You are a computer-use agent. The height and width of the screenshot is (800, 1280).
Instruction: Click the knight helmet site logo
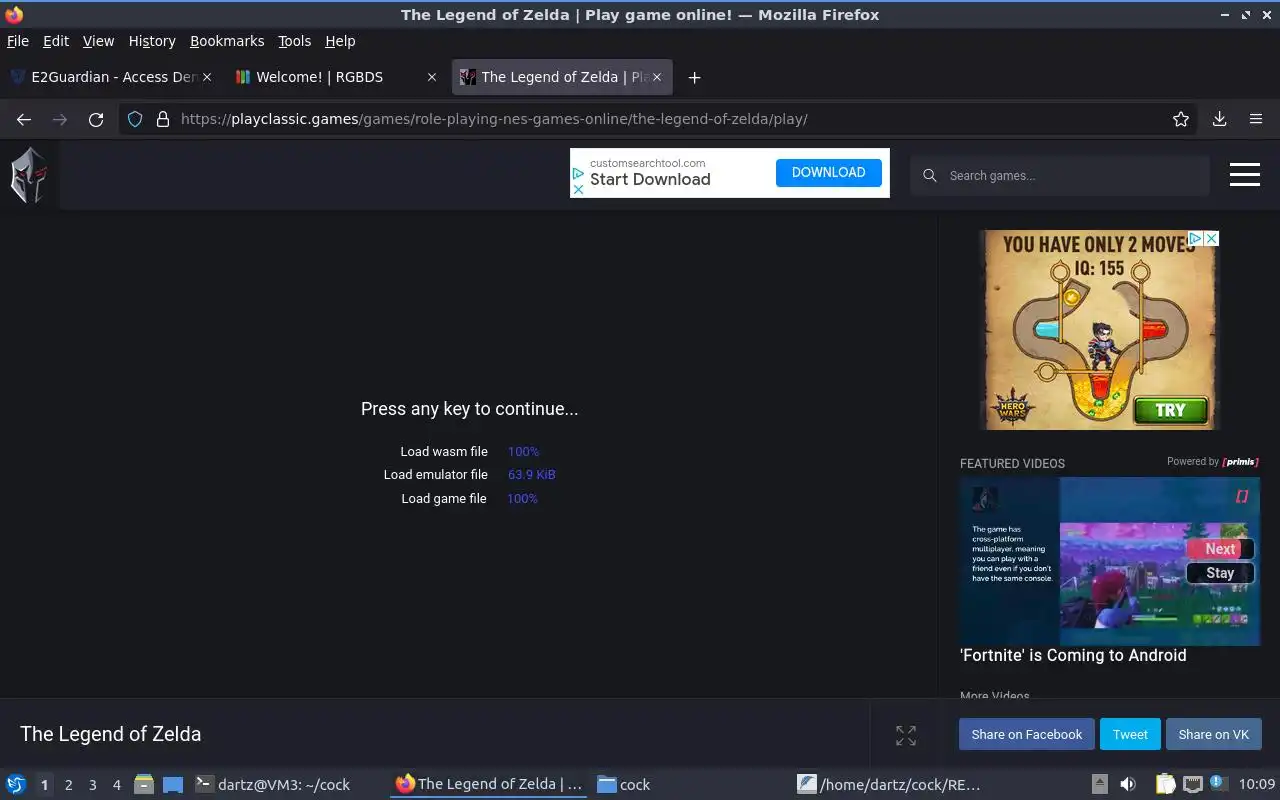click(x=29, y=175)
